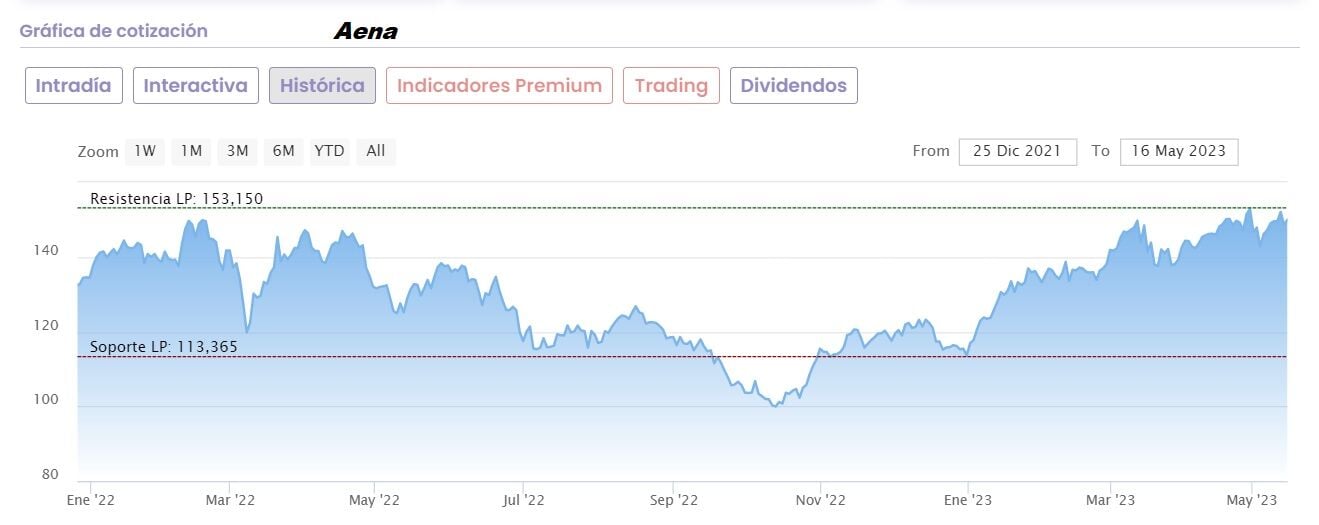Click the Resistencia LP 153,150 label
1319x525 pixels.
coord(176,198)
